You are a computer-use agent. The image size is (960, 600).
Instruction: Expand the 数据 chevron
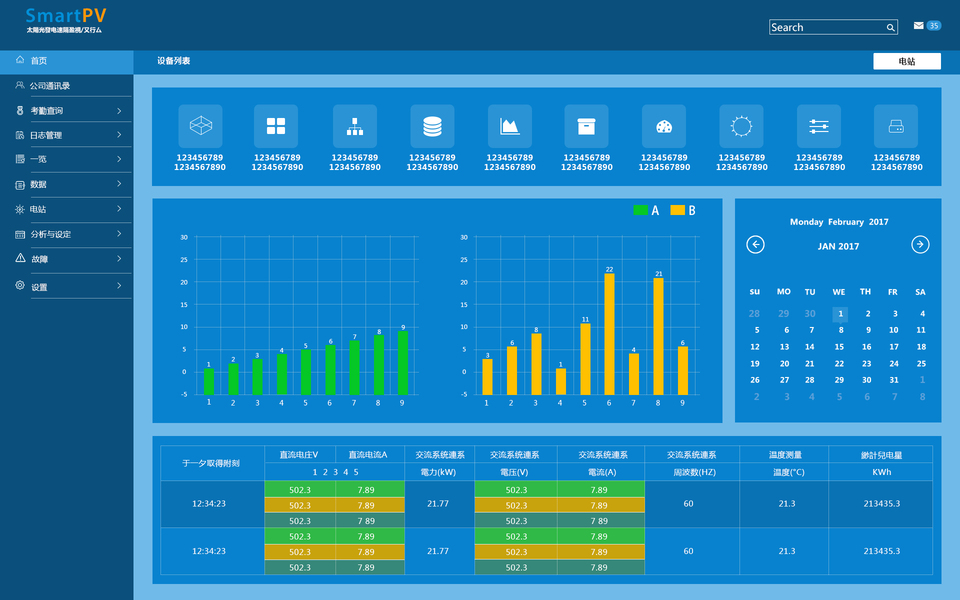coord(119,184)
